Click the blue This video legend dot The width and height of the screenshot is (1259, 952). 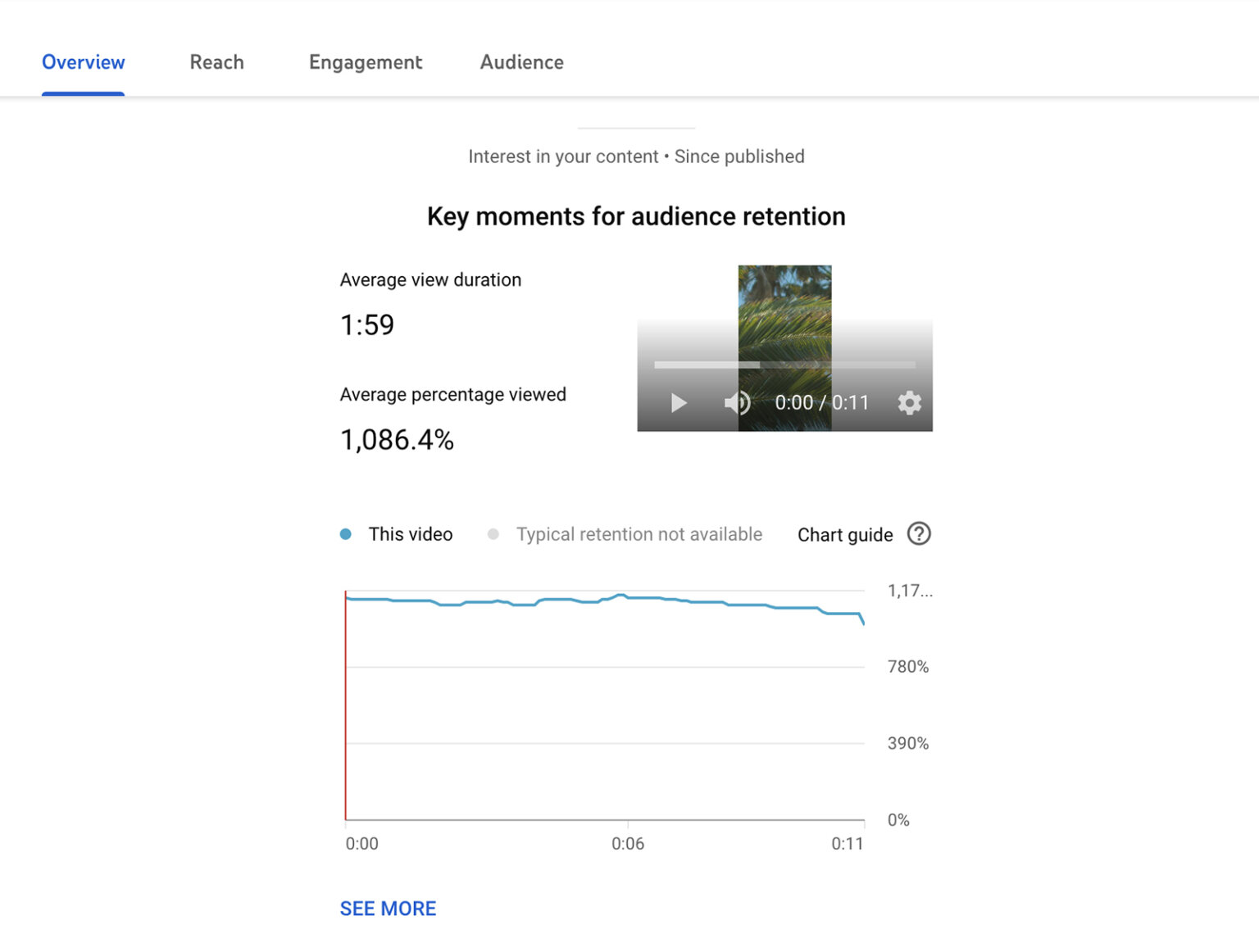coord(346,533)
